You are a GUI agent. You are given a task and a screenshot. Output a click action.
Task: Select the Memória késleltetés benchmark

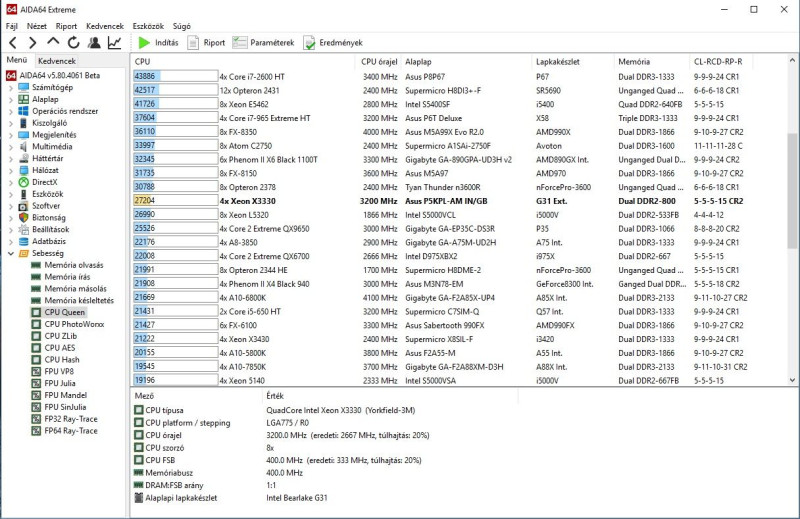tap(79, 301)
